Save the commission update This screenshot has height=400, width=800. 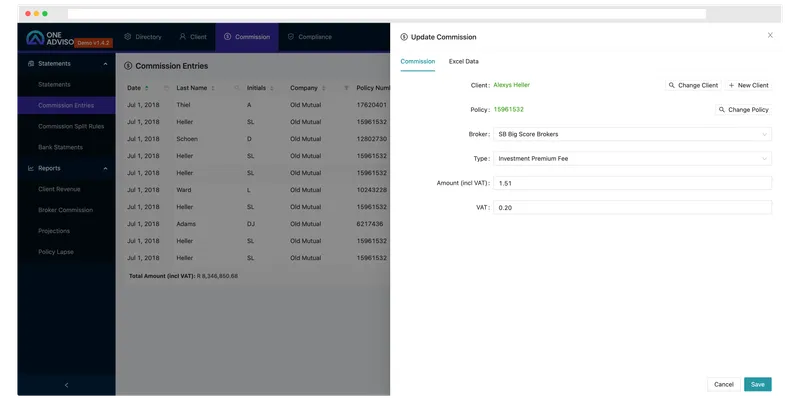click(x=758, y=384)
